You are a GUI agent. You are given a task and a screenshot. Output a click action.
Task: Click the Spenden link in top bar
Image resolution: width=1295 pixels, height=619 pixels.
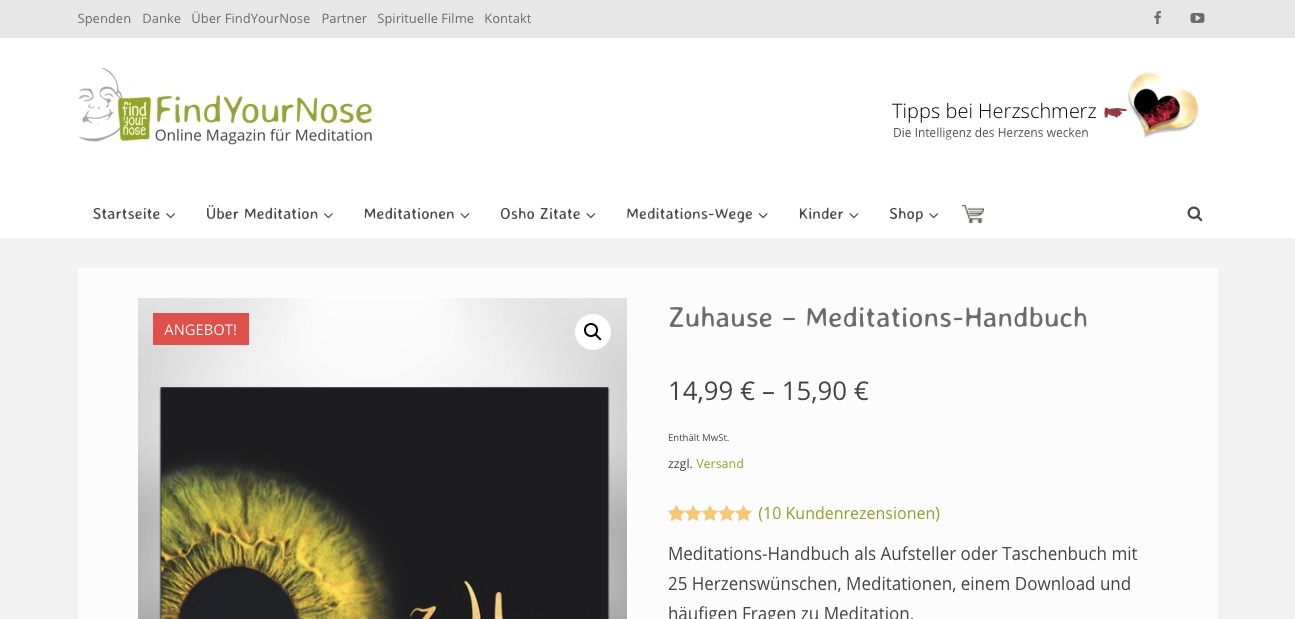104,18
